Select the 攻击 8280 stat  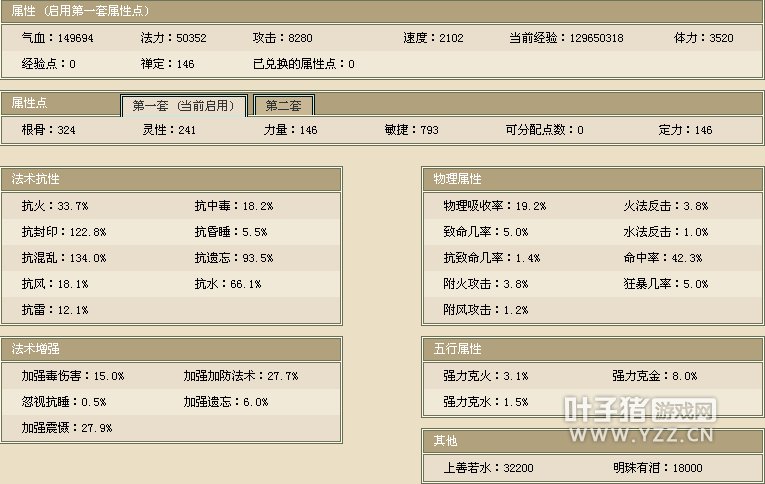pyautogui.click(x=282, y=38)
